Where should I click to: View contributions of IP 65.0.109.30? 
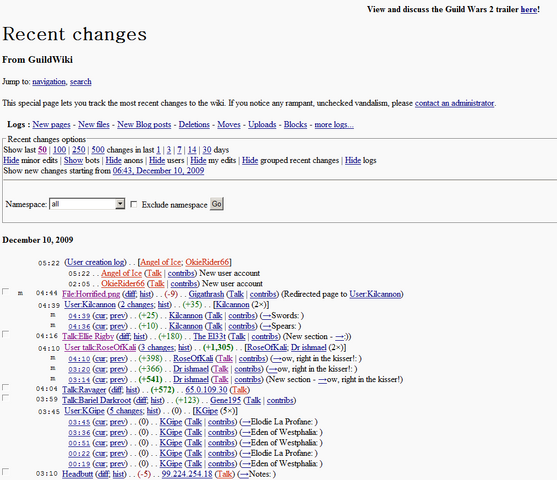click(x=206, y=390)
